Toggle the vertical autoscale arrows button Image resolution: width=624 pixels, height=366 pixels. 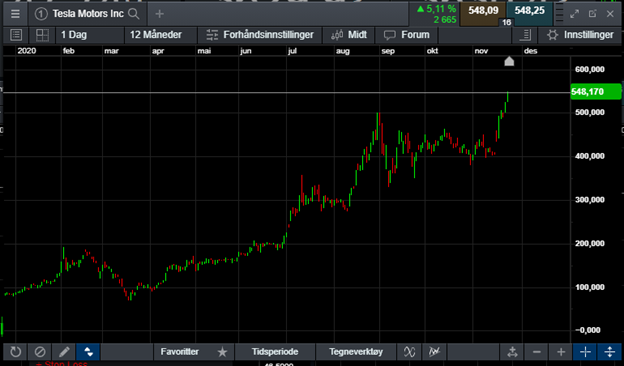609,352
